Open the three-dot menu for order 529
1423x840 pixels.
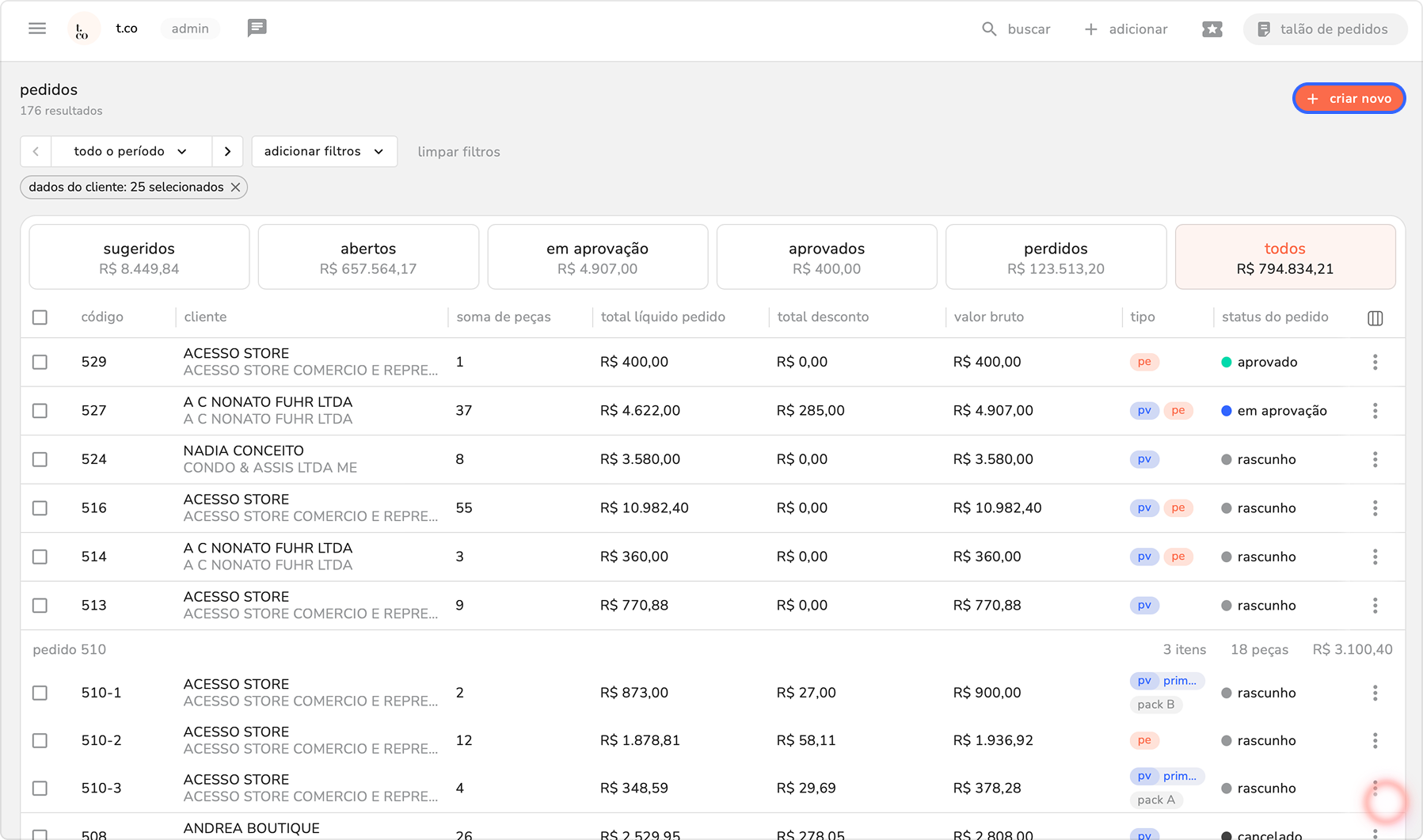click(1375, 362)
